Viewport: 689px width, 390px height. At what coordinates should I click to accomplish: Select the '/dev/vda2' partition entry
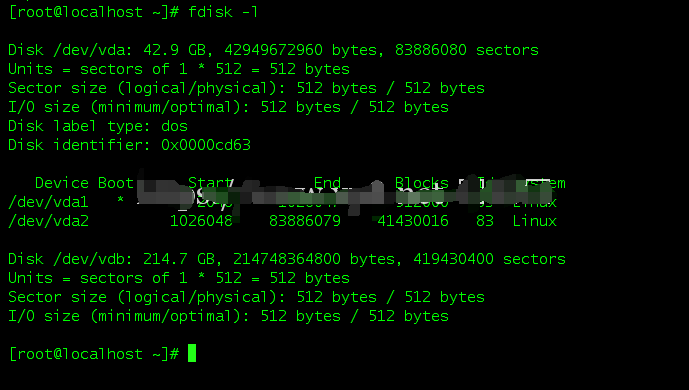pos(48,221)
